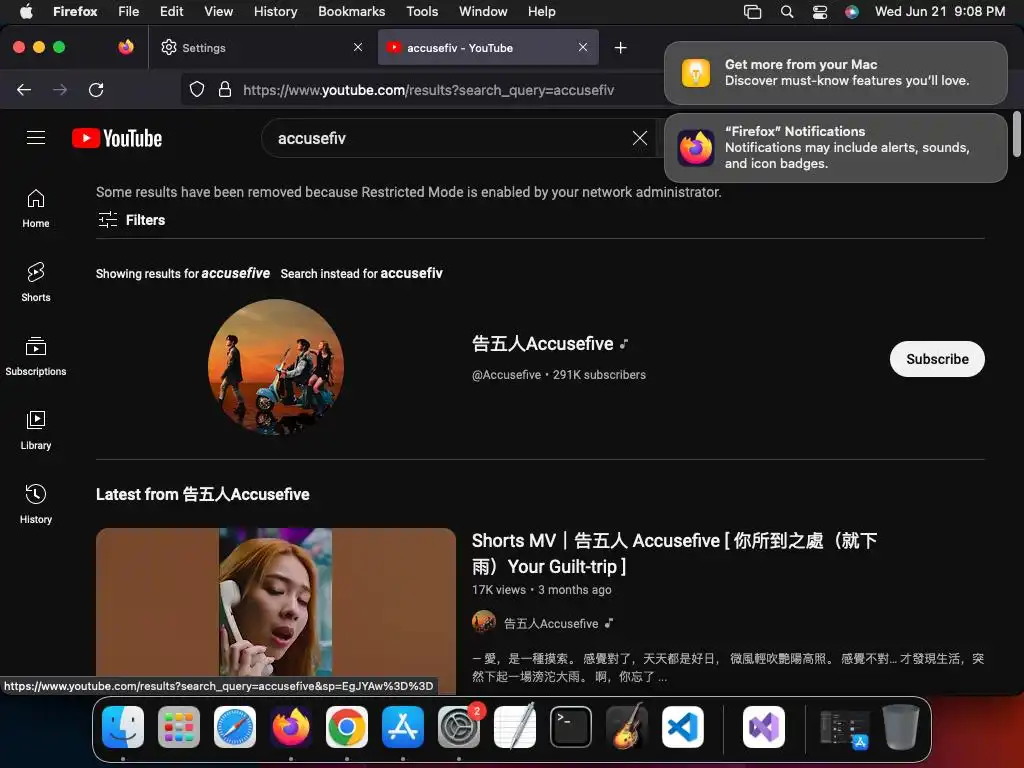Viewport: 1024px width, 768px height.
Task: Subscribe to 告五人Accusefive channel
Action: click(x=937, y=359)
